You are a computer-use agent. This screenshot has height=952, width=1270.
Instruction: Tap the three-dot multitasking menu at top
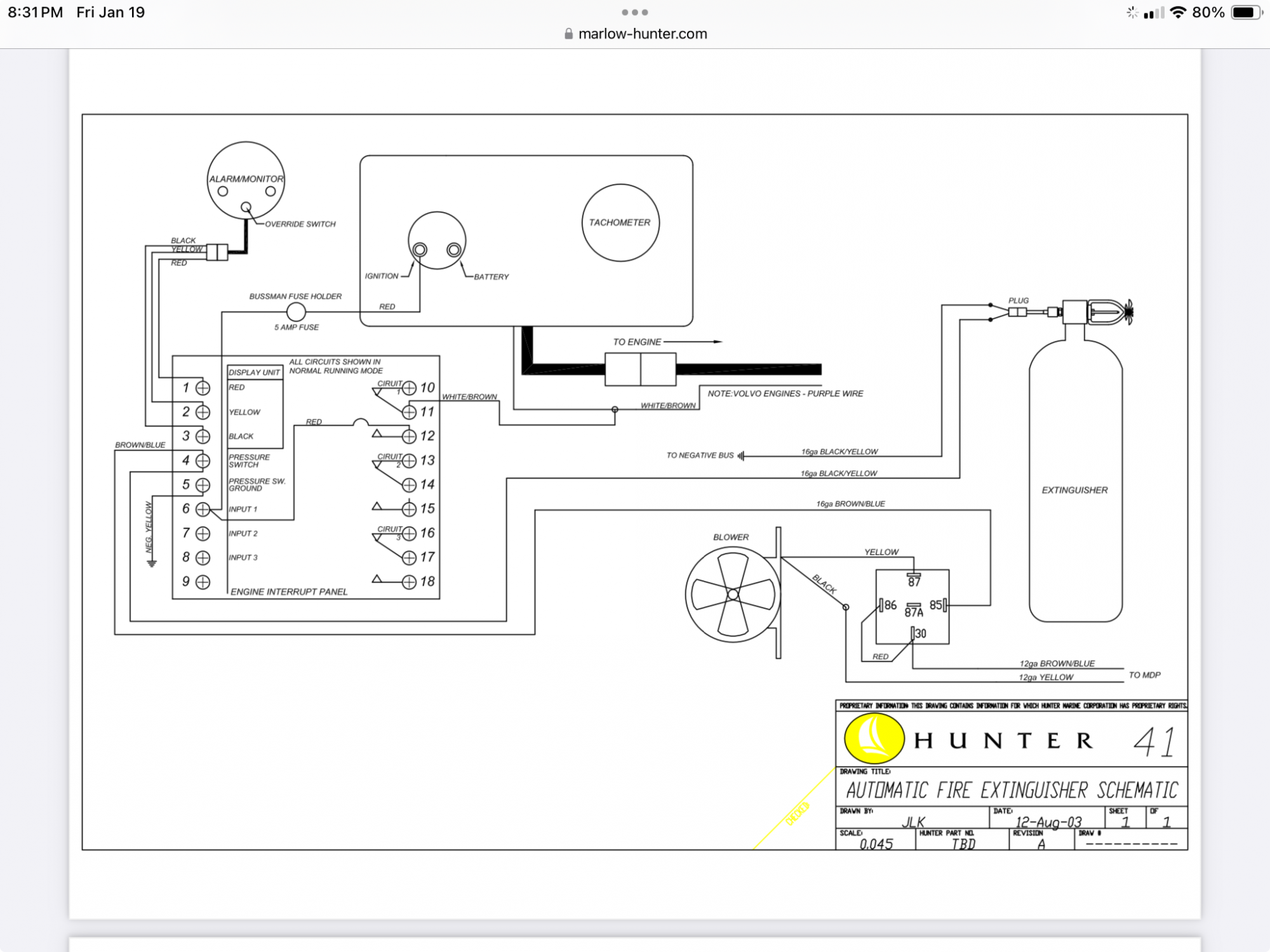pyautogui.click(x=634, y=13)
